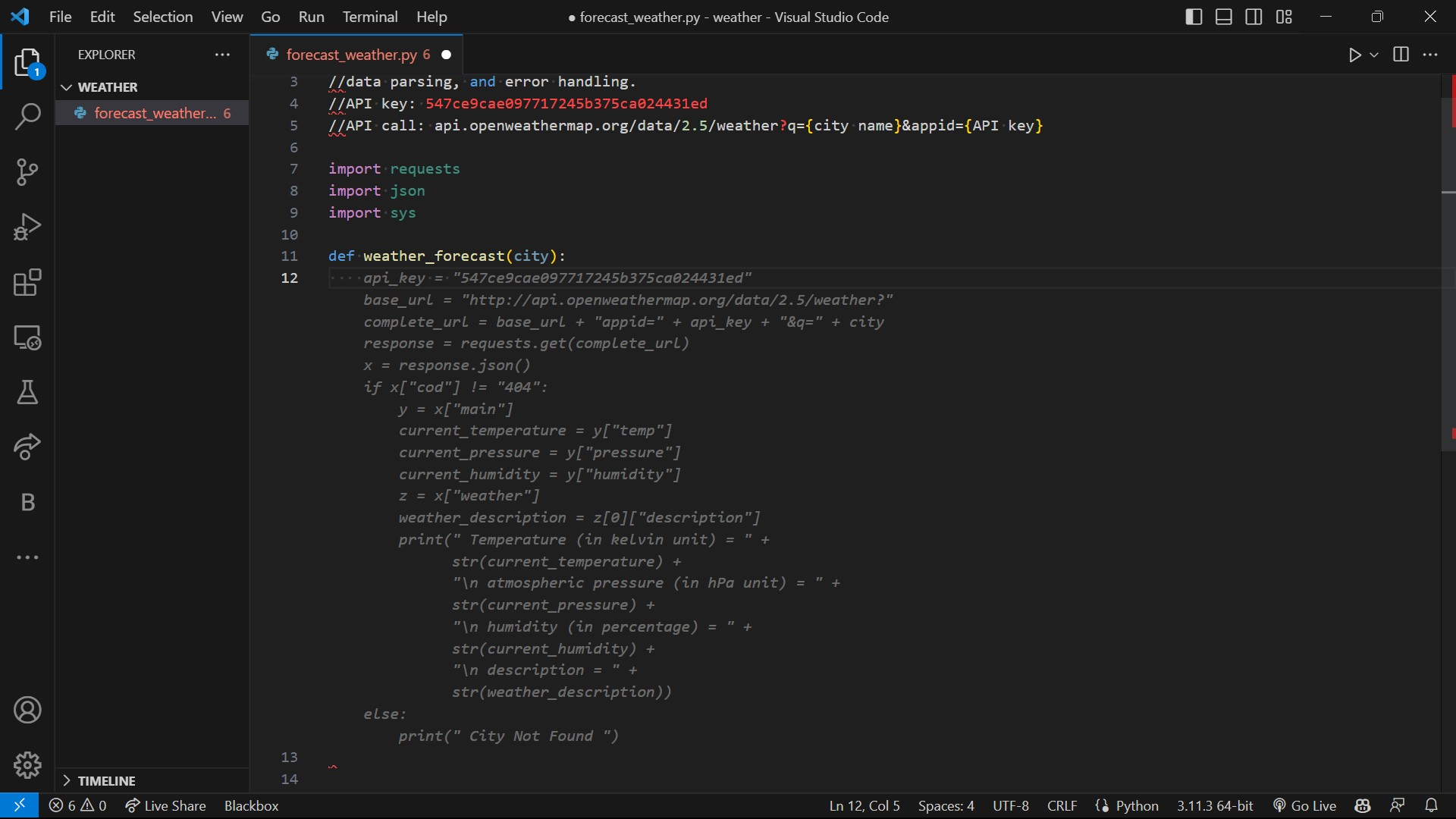The image size is (1456, 819).
Task: Open the Run and Debug panel
Action: point(28,227)
